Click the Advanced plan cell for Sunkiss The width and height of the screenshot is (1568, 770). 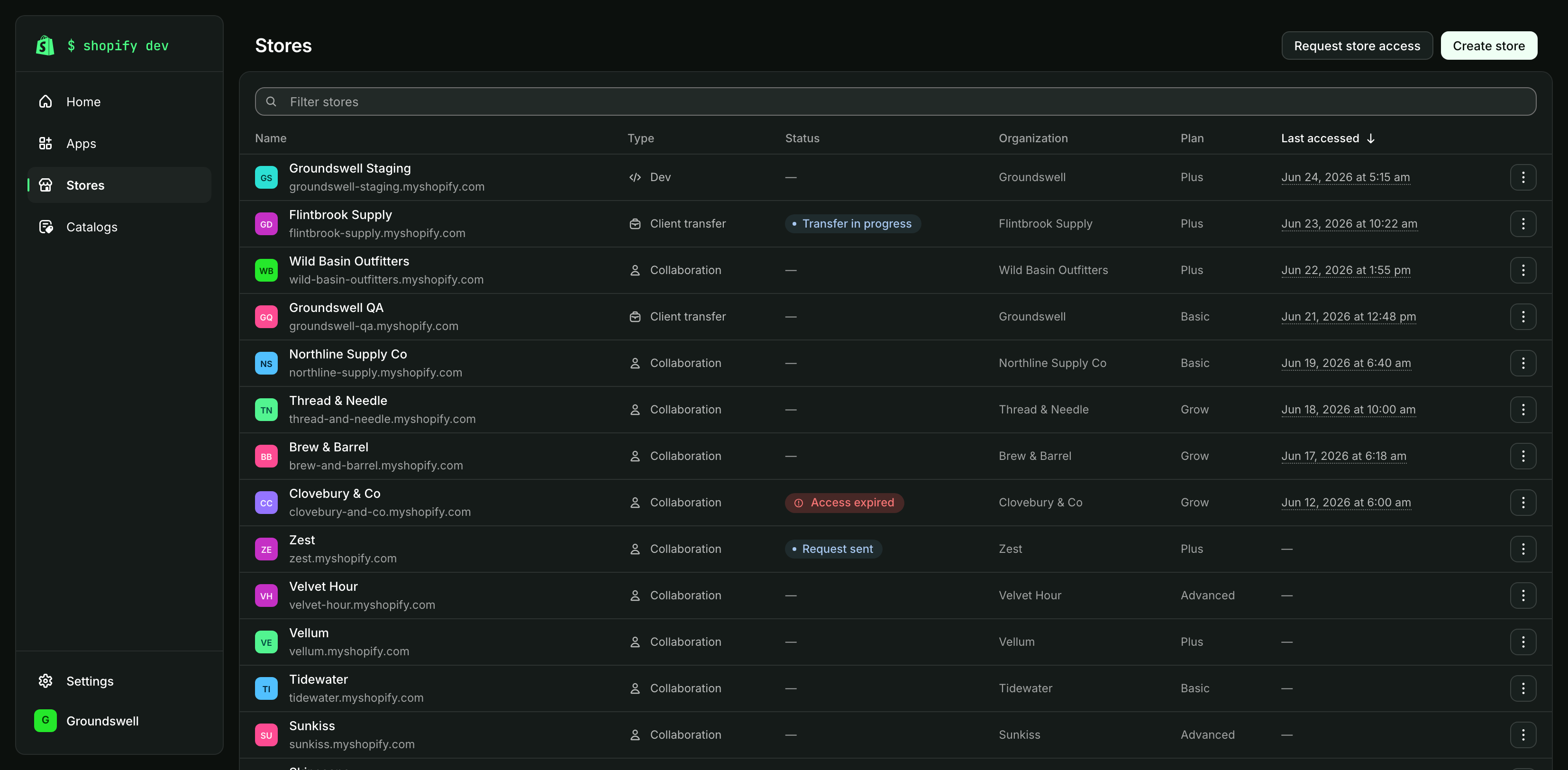click(x=1208, y=735)
